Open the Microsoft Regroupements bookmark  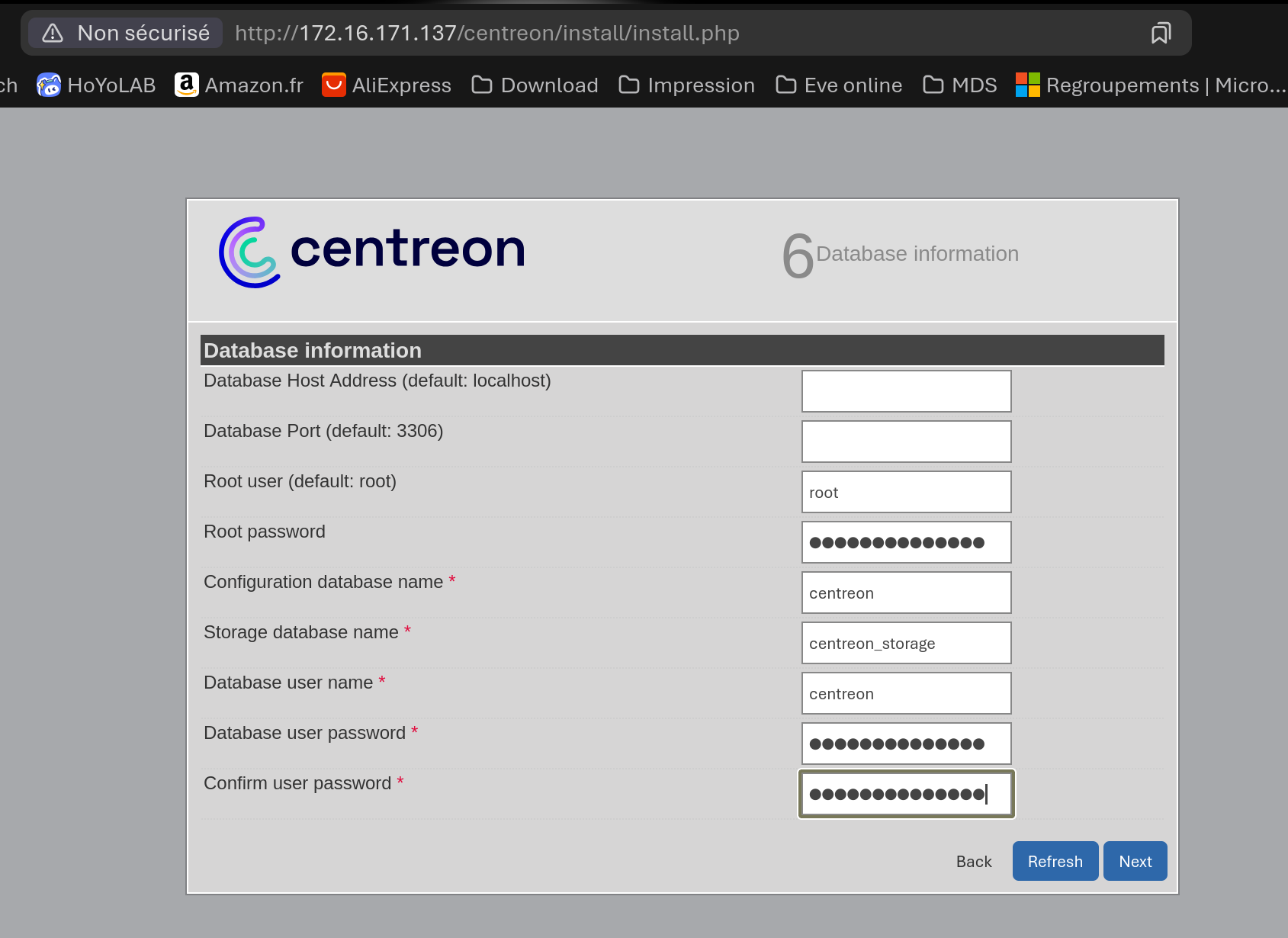point(1151,85)
